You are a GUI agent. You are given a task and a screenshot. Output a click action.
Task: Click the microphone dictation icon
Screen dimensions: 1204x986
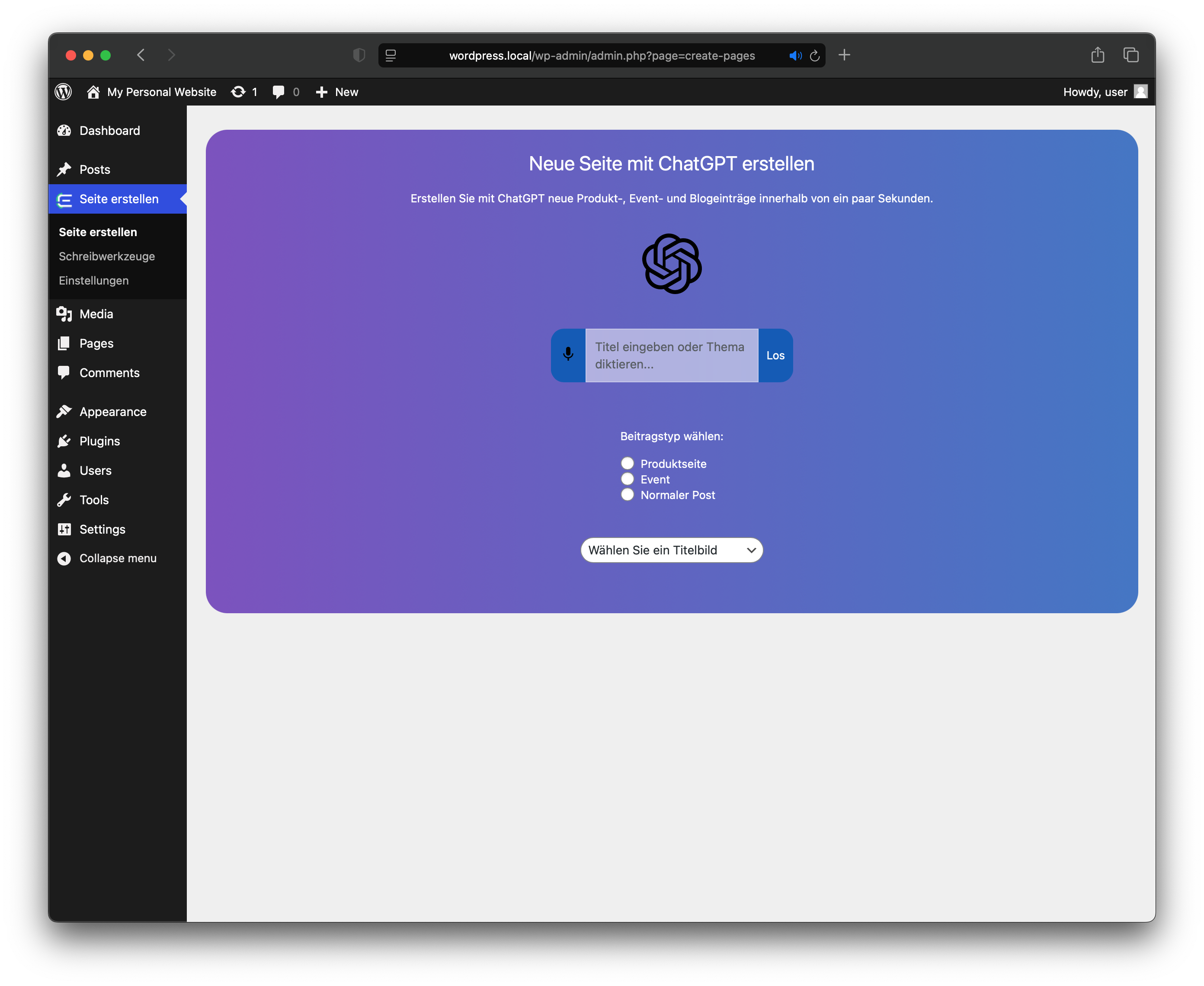(x=568, y=355)
